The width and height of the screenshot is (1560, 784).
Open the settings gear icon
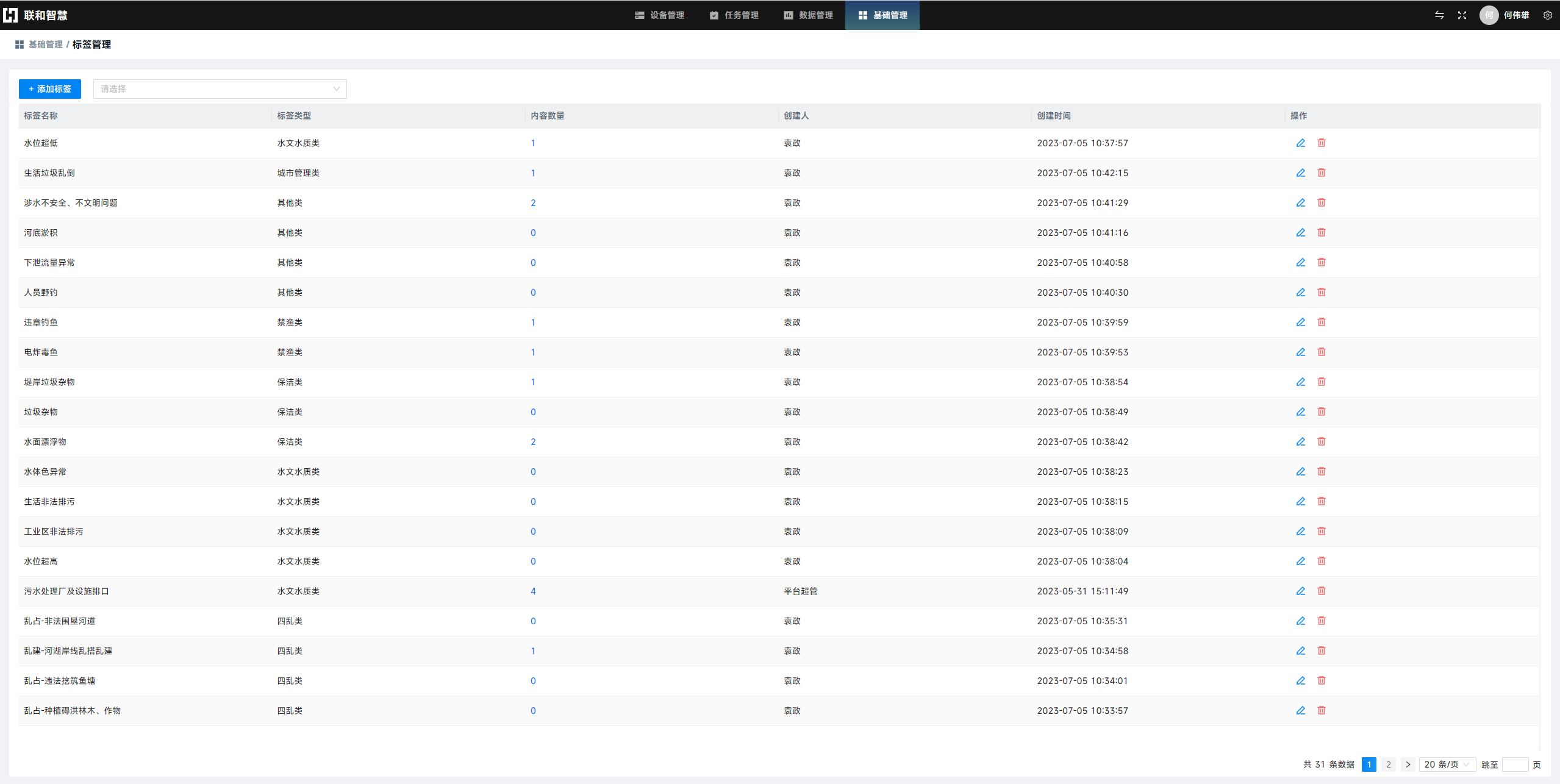pos(1547,15)
